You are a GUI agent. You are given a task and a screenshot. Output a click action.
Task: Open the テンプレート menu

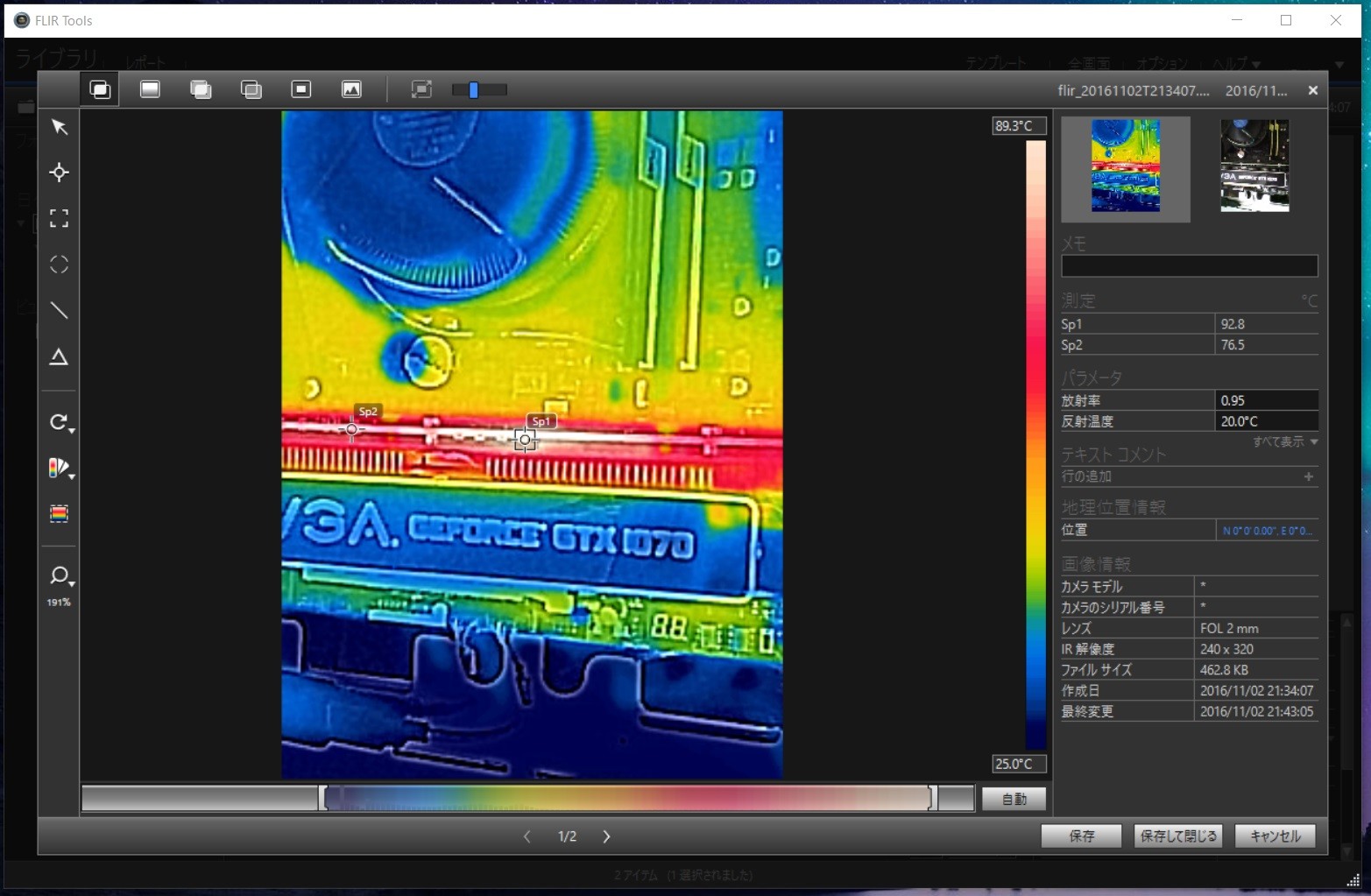996,63
